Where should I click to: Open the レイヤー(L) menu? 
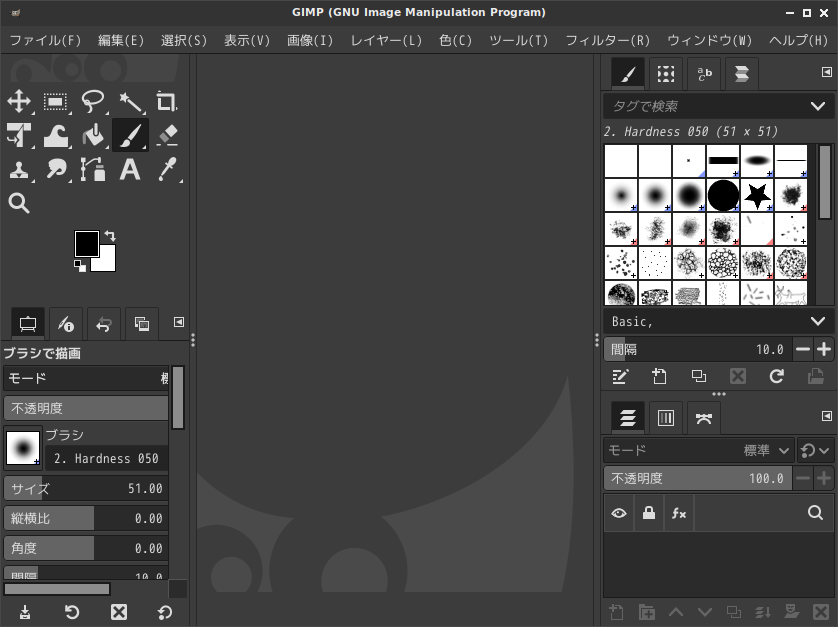pyautogui.click(x=386, y=40)
